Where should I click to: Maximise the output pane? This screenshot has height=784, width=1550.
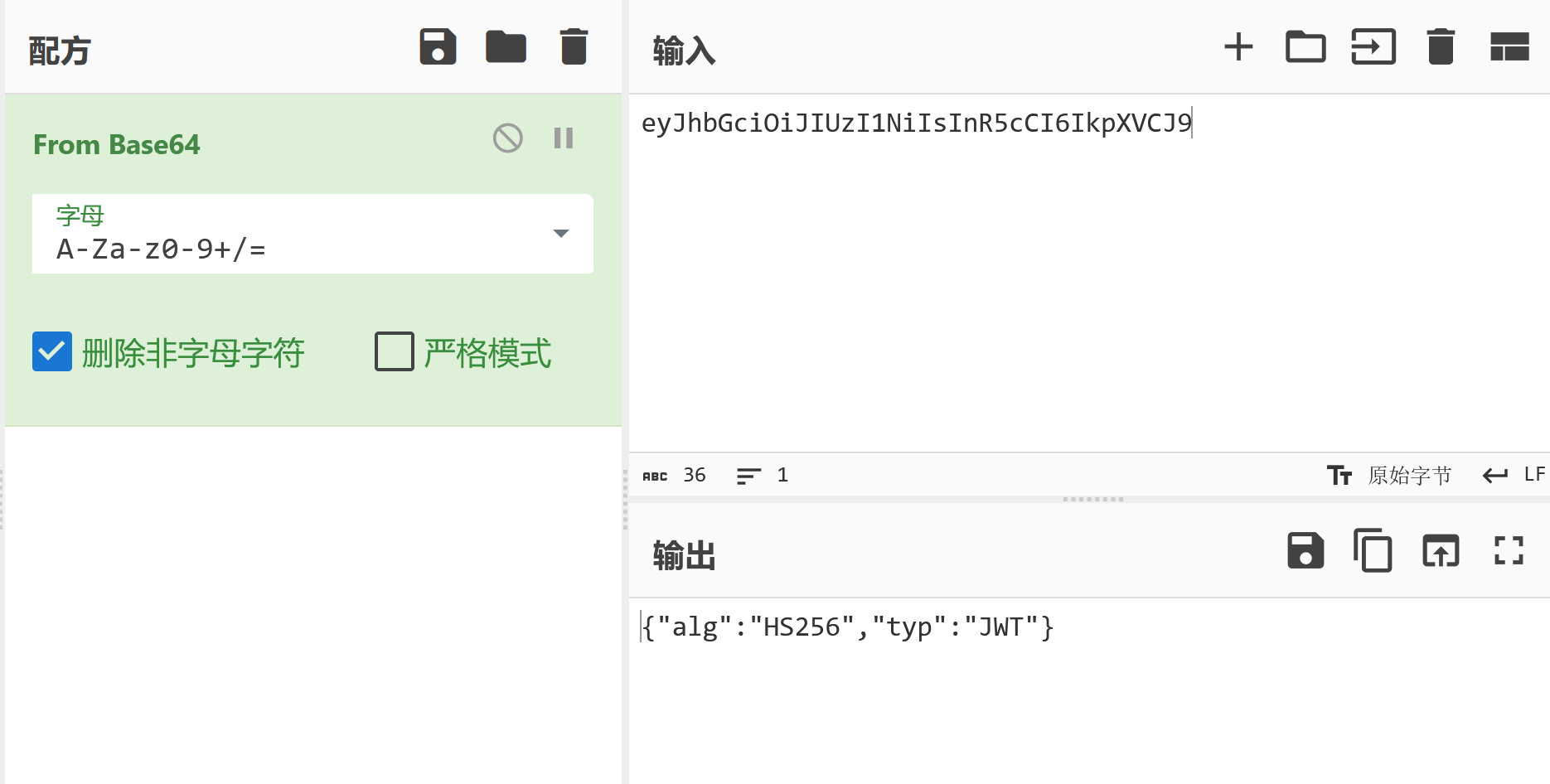tap(1509, 550)
